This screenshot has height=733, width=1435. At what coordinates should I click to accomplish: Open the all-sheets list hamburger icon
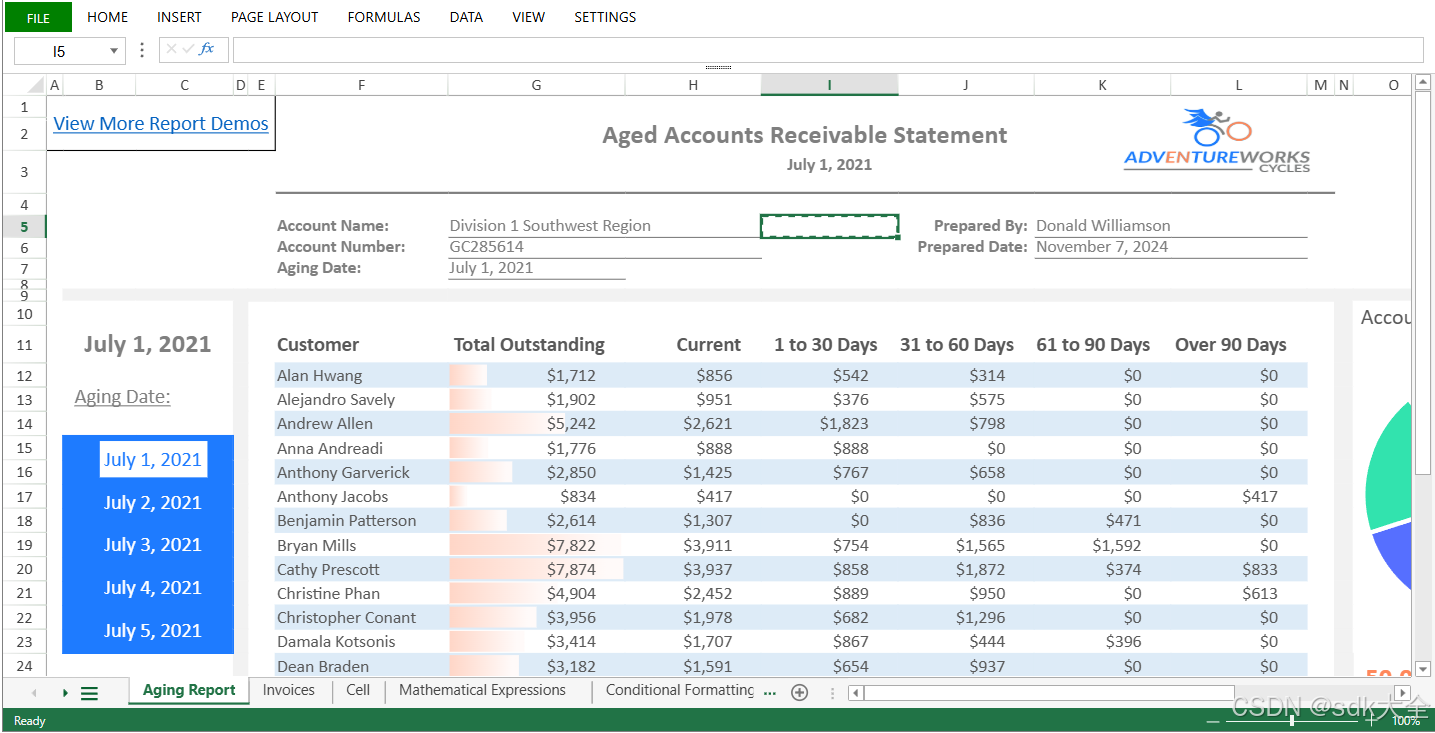click(x=90, y=693)
